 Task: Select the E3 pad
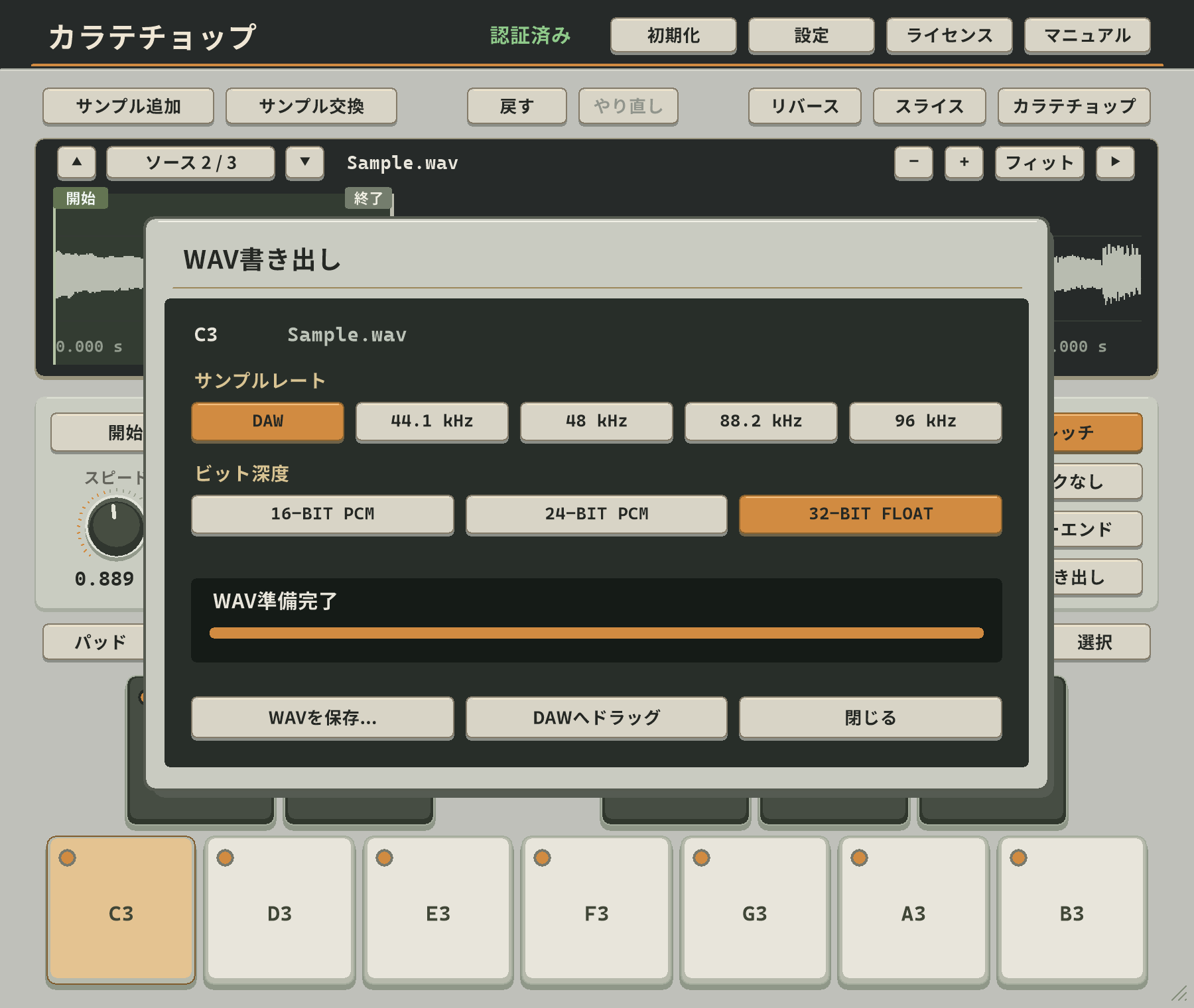[438, 910]
